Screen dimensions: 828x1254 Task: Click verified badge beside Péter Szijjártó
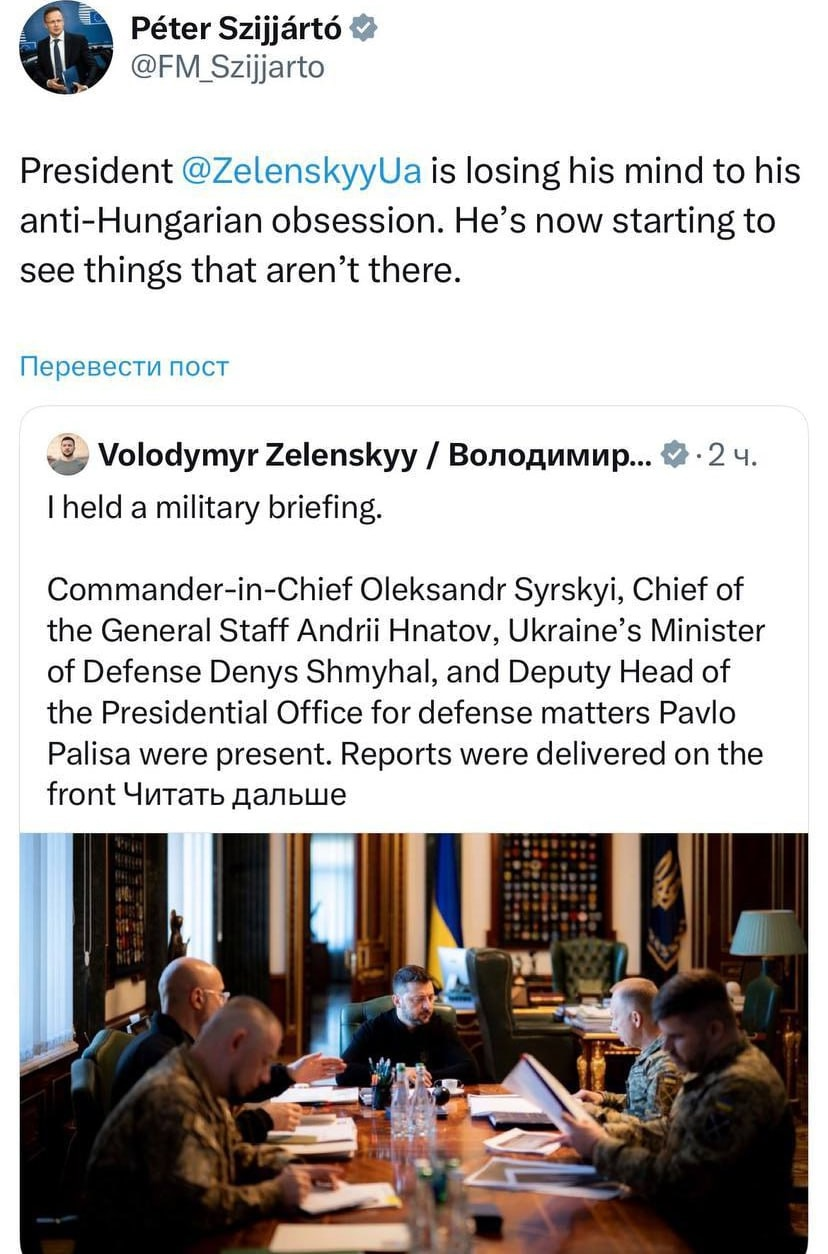364,29
